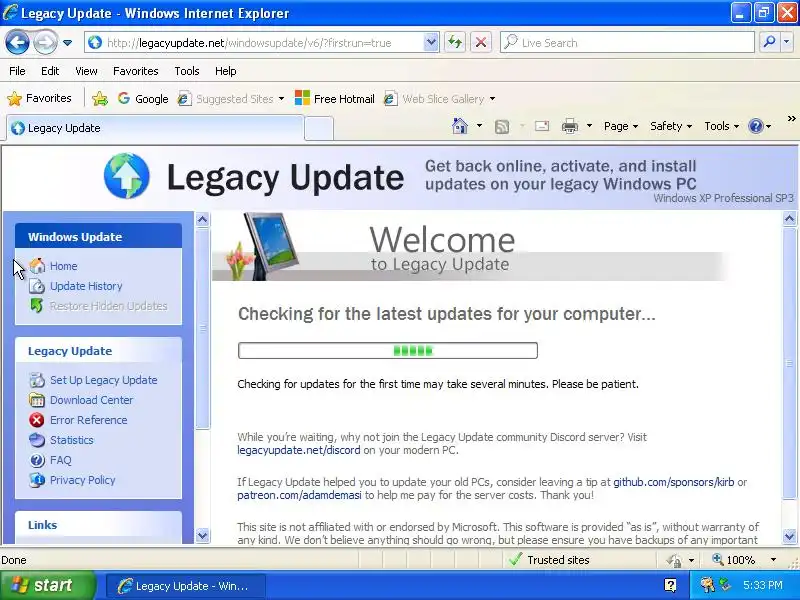The height and width of the screenshot is (600, 800).
Task: Click the RSS Feeds icon
Action: coord(502,126)
